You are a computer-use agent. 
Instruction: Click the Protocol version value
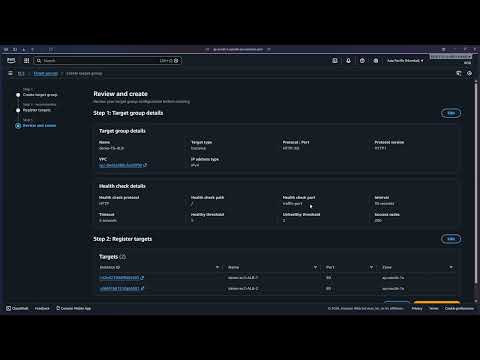pos(380,148)
